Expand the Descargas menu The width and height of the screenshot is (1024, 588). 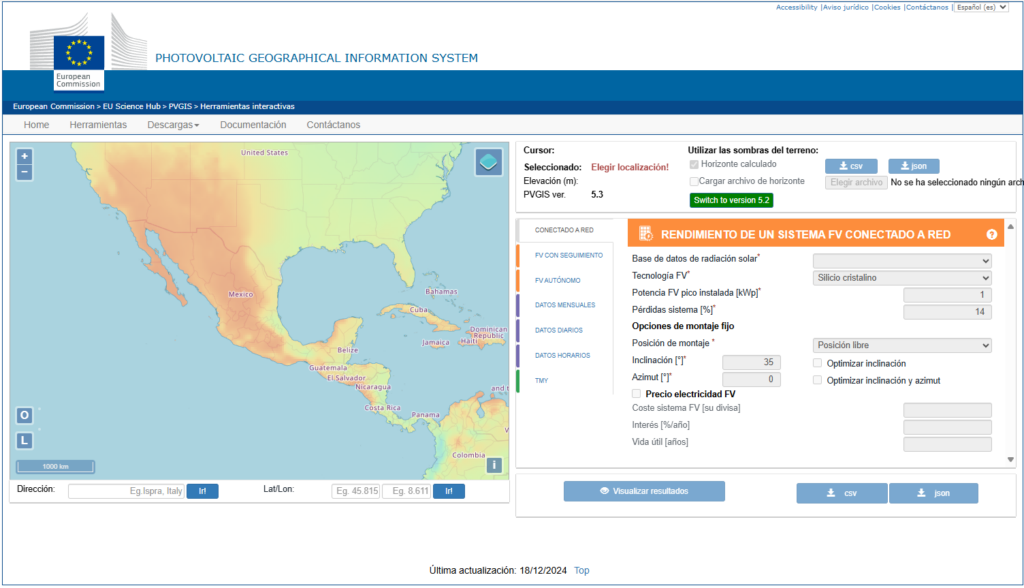click(x=173, y=125)
